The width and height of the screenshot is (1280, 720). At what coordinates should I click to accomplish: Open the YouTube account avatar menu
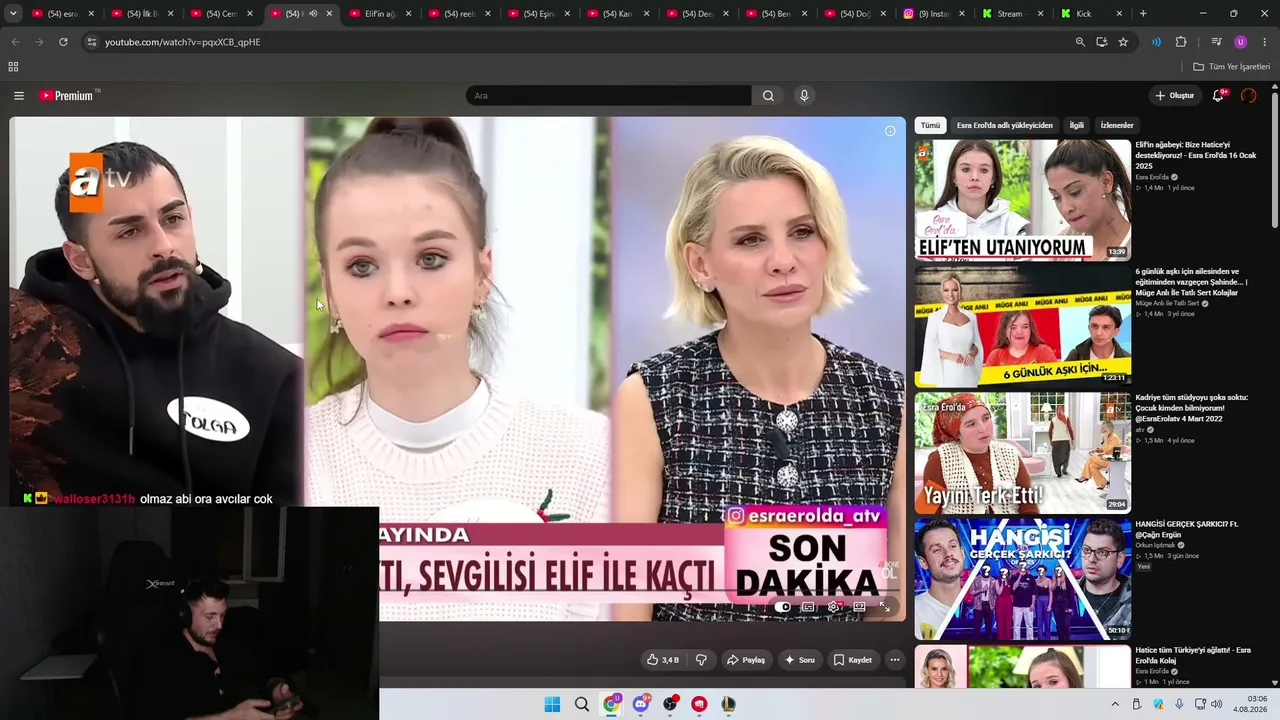click(x=1248, y=96)
